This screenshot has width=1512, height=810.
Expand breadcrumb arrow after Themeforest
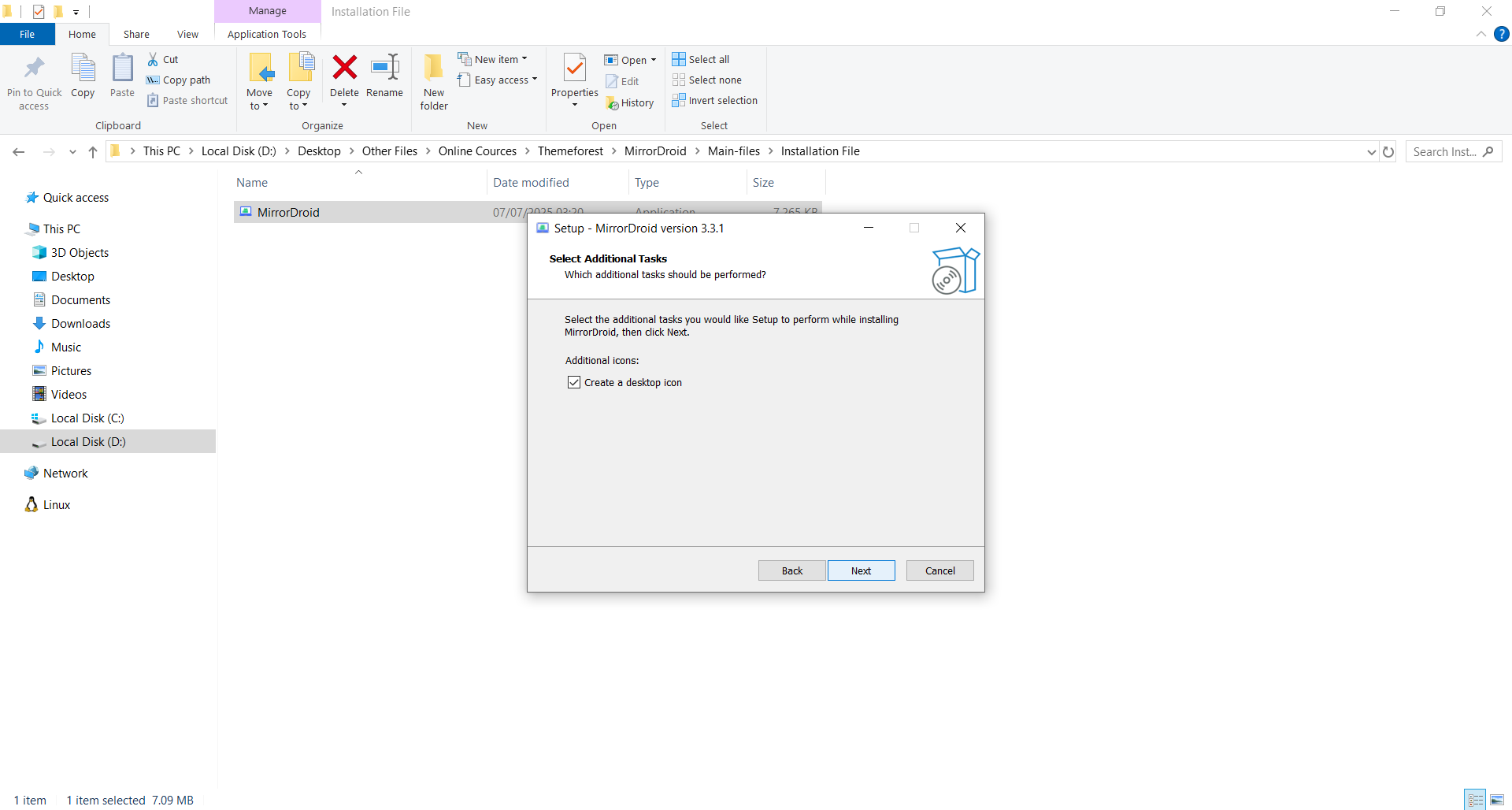pos(613,151)
